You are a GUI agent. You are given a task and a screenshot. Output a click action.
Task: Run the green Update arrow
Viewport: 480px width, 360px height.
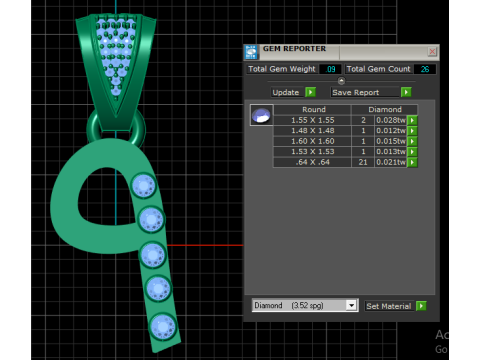pos(310,92)
